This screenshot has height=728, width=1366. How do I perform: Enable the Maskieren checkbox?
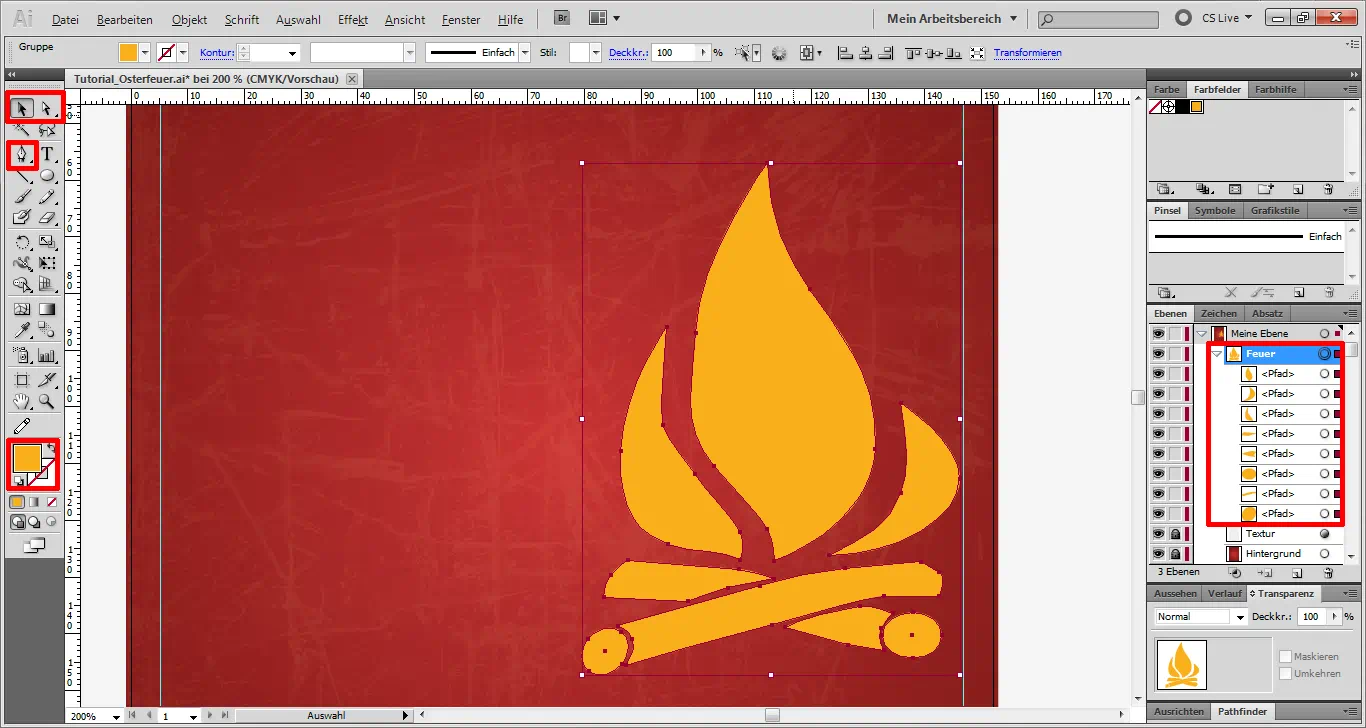click(1286, 656)
